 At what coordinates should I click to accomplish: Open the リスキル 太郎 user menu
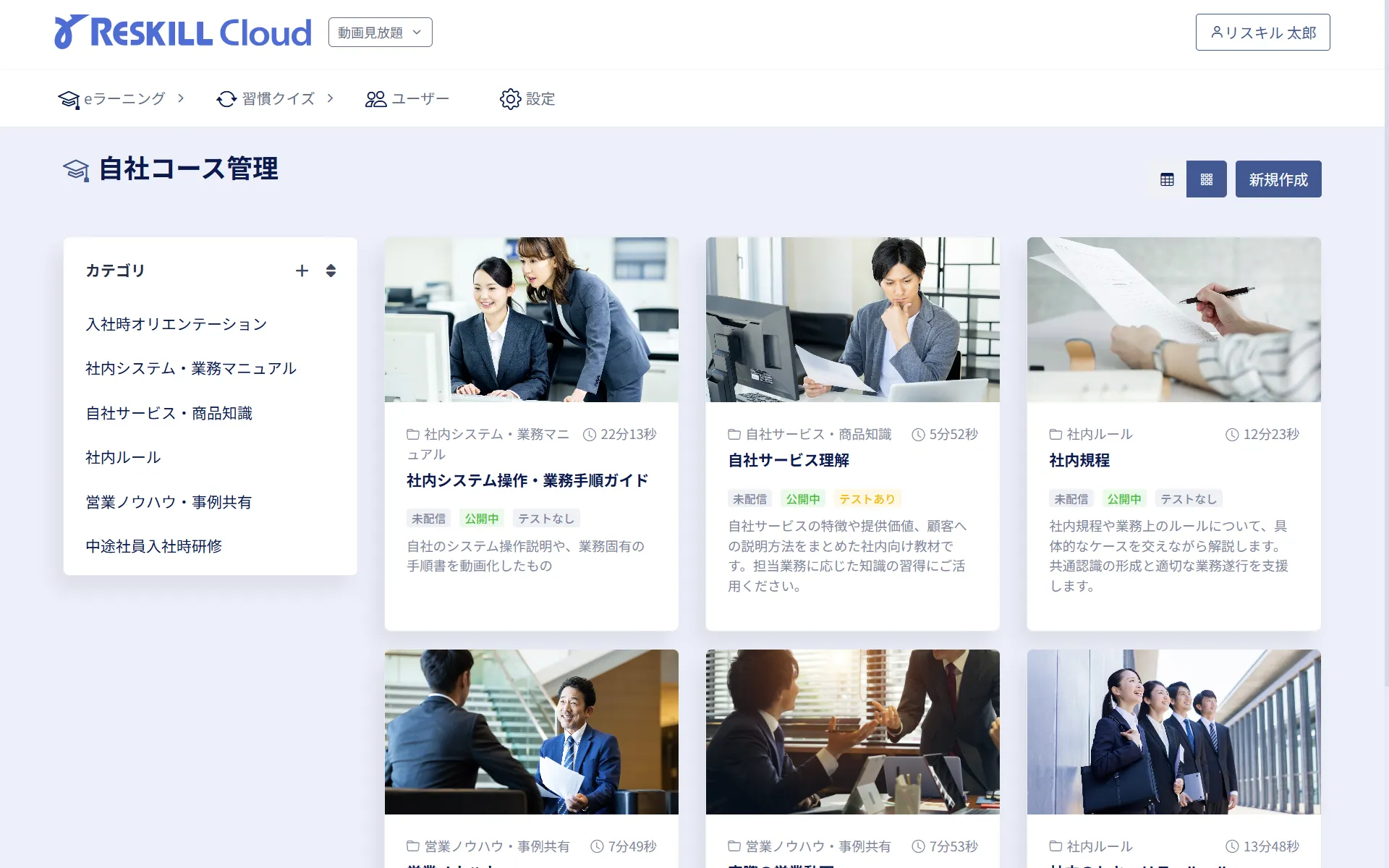pos(1262,33)
